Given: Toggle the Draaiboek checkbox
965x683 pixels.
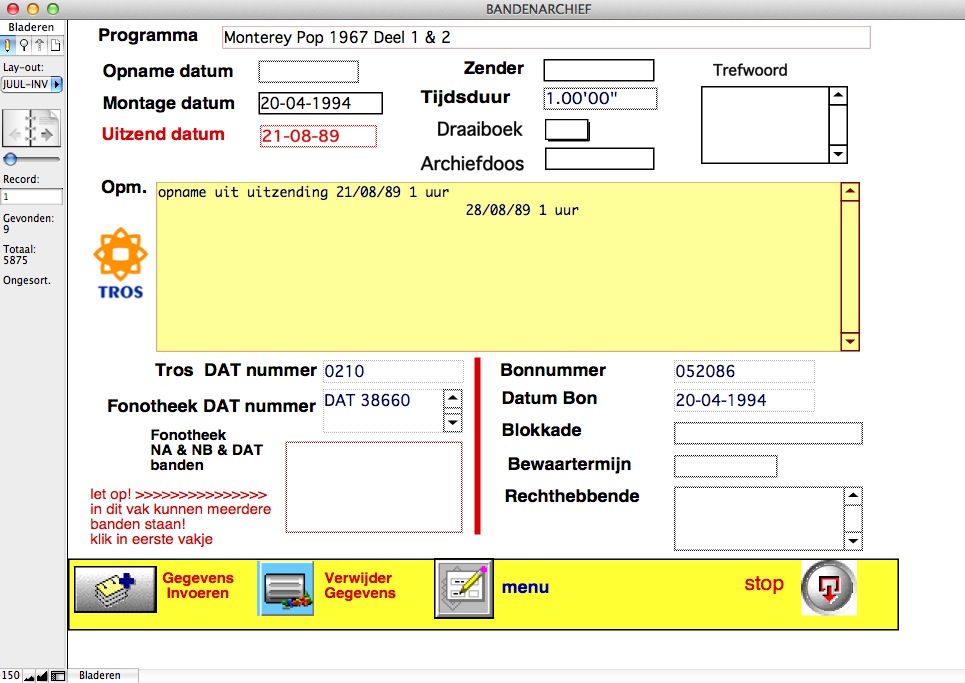Looking at the screenshot, I should point(567,130).
